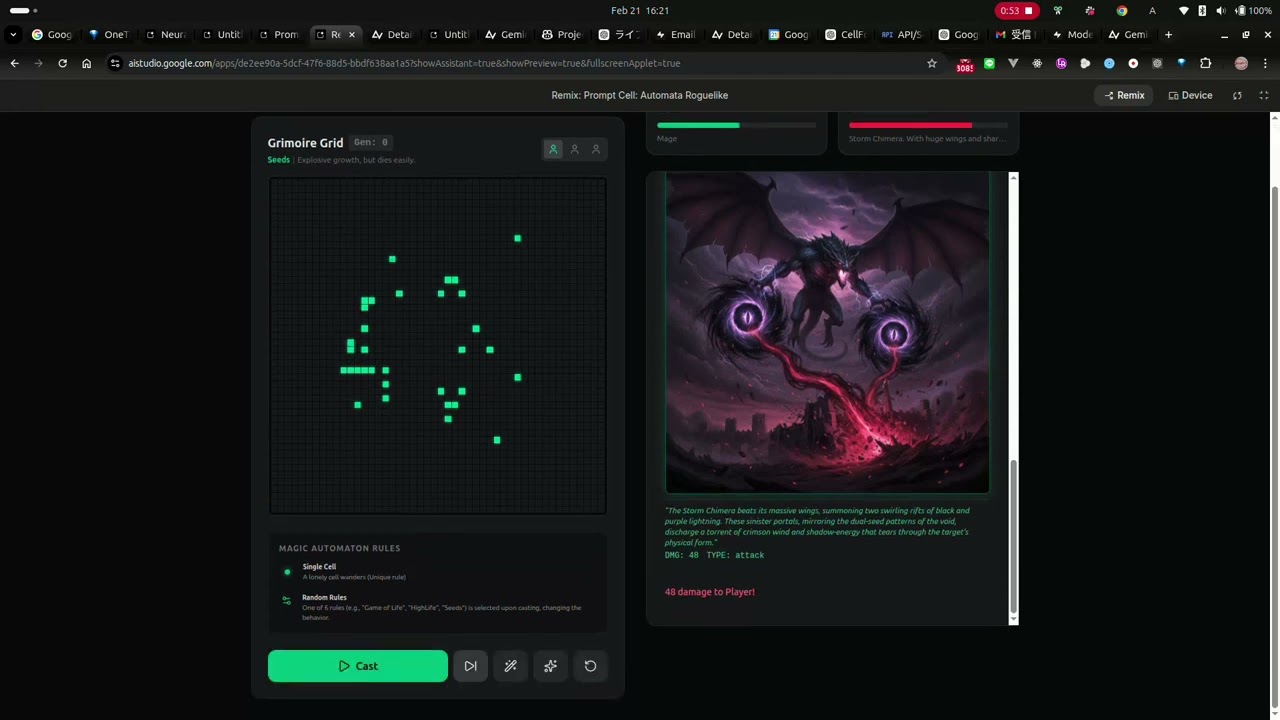This screenshot has width=1280, height=720.
Task: Close the active Re tab
Action: point(351,34)
